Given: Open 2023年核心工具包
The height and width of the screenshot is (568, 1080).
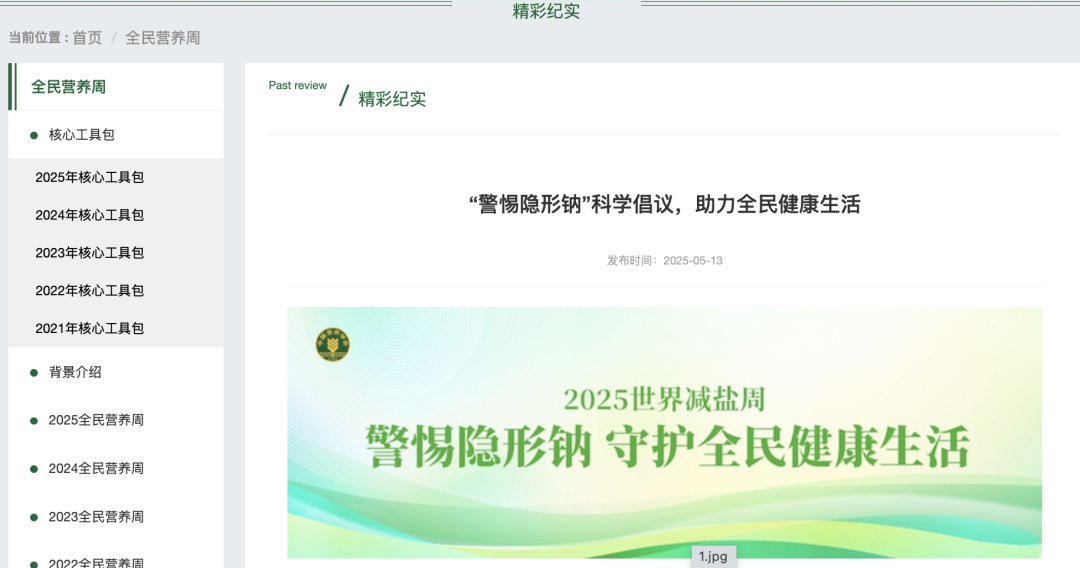Looking at the screenshot, I should coord(90,253).
